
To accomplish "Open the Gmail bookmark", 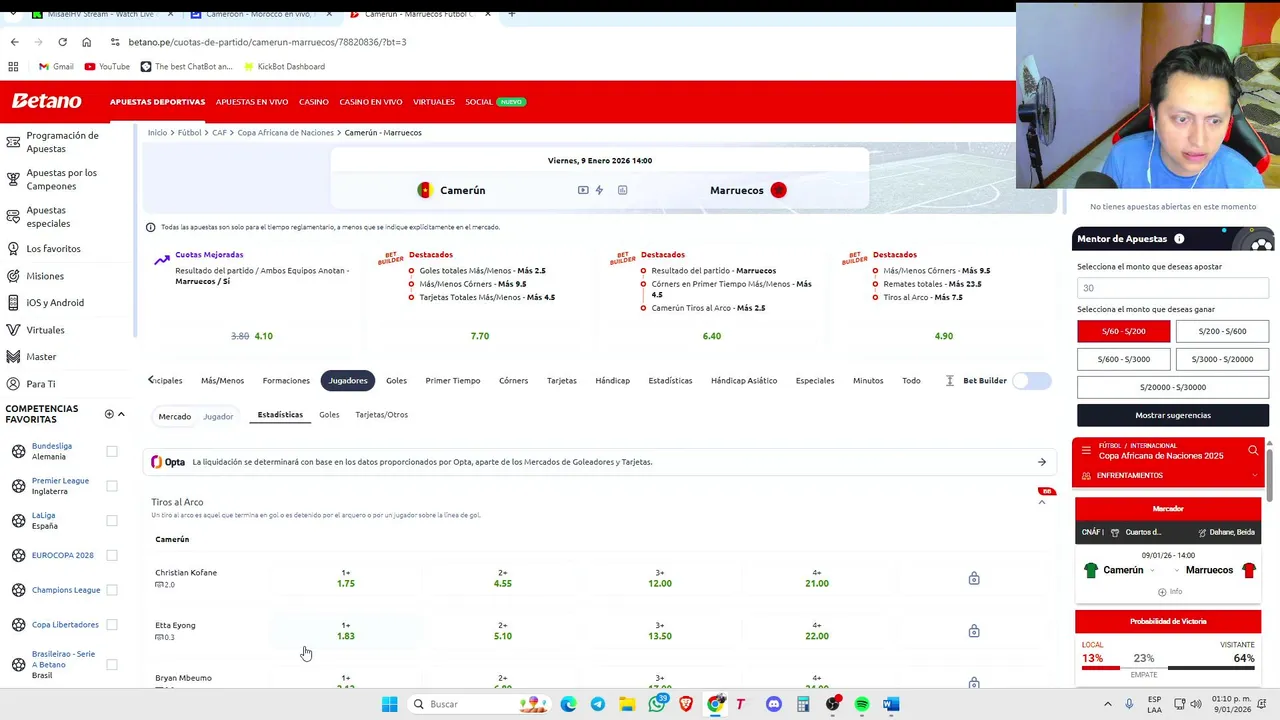I will [x=56, y=66].
